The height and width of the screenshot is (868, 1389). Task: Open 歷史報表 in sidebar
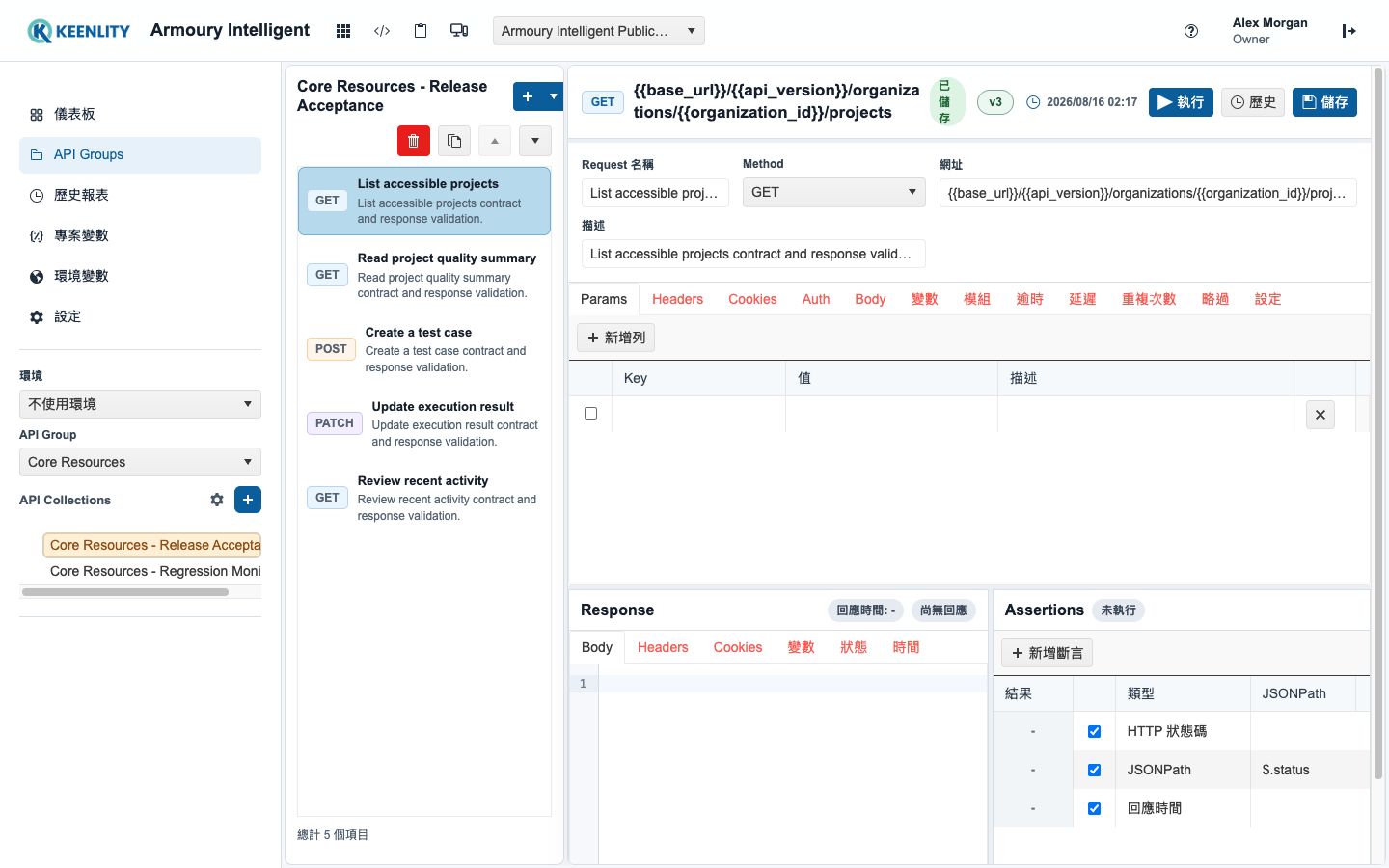(x=140, y=195)
